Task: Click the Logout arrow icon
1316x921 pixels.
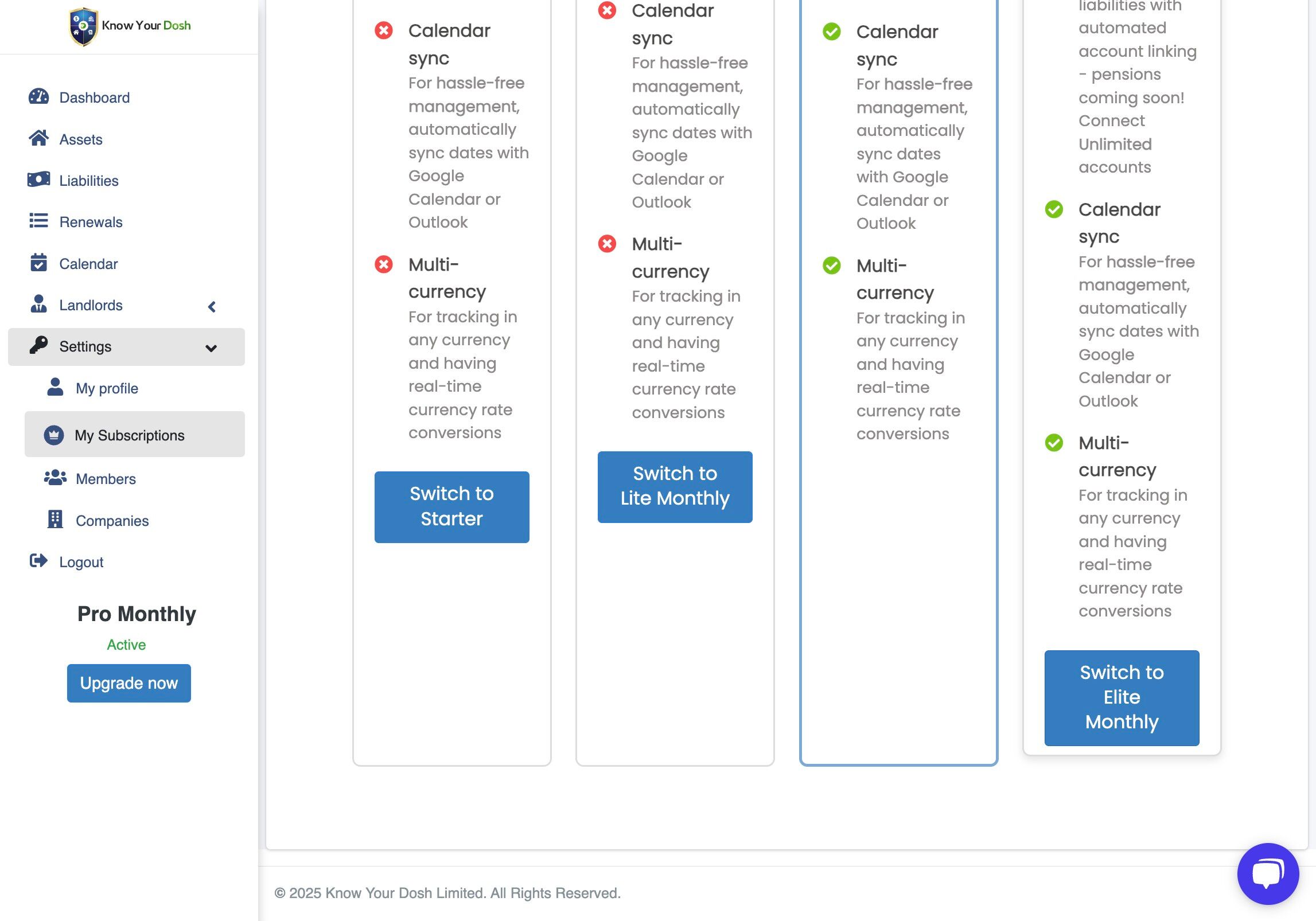Action: coord(38,561)
